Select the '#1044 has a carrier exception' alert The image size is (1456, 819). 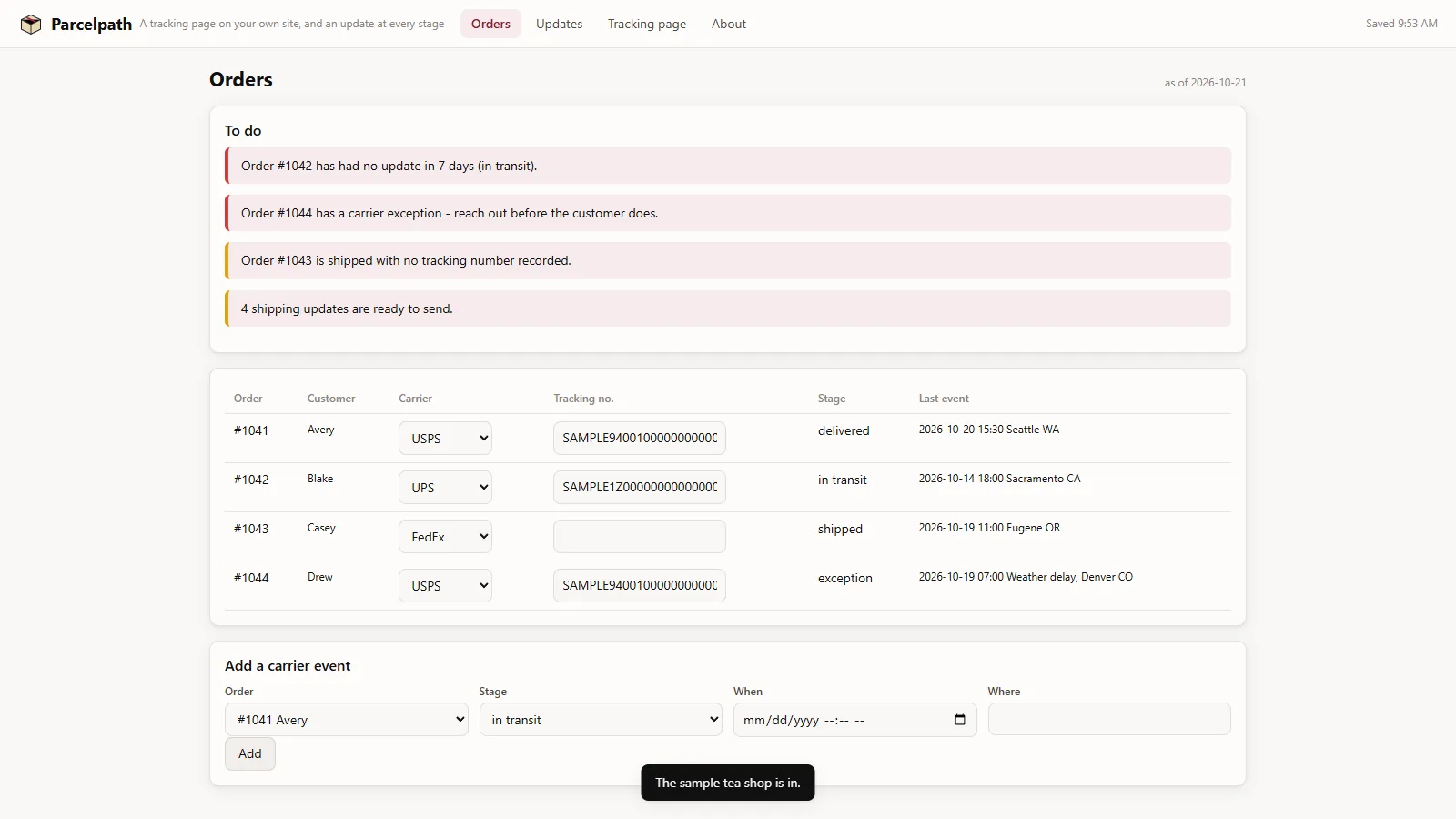pyautogui.click(x=728, y=213)
